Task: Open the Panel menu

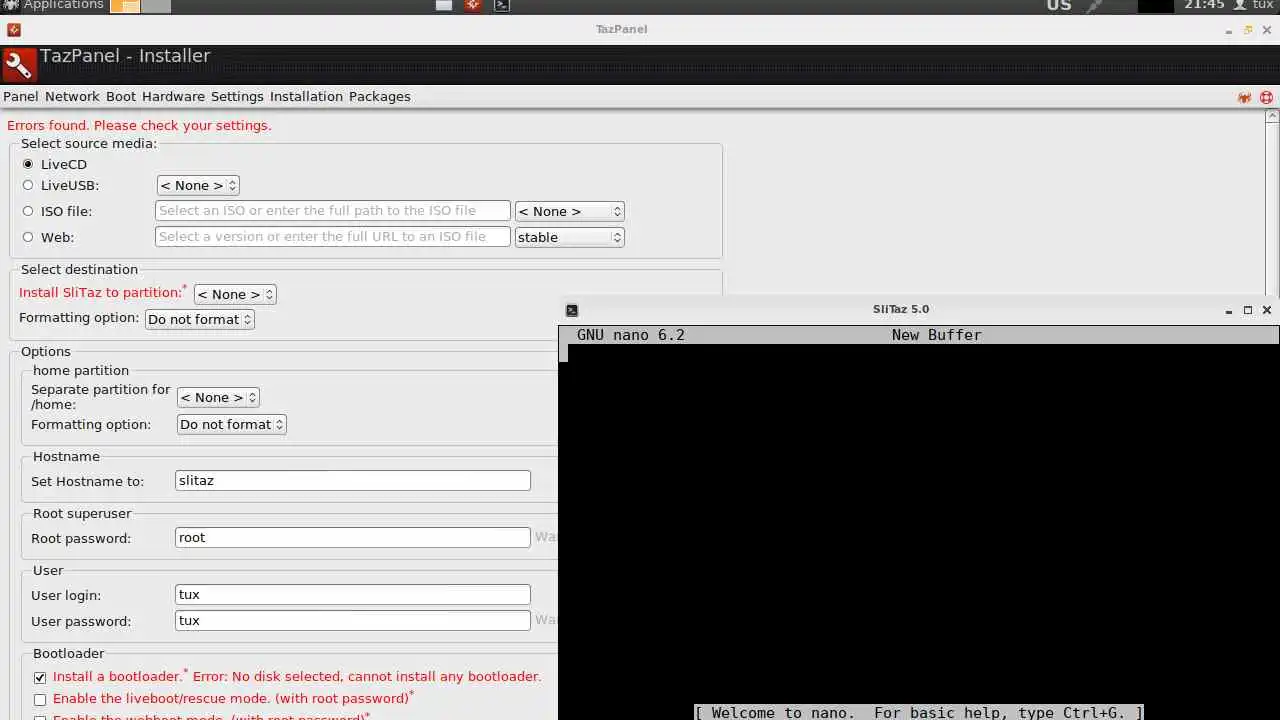Action: tap(21, 97)
